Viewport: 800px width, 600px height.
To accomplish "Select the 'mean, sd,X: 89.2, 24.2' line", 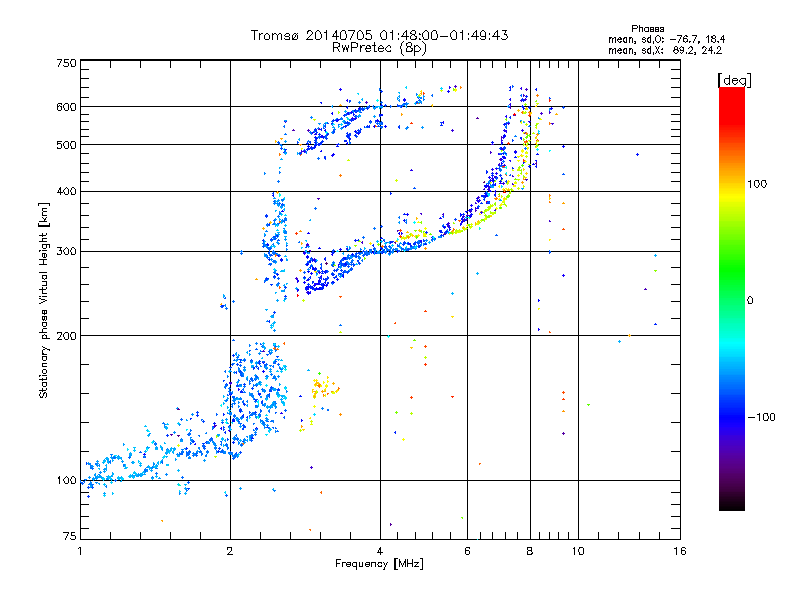I will tap(665, 50).
